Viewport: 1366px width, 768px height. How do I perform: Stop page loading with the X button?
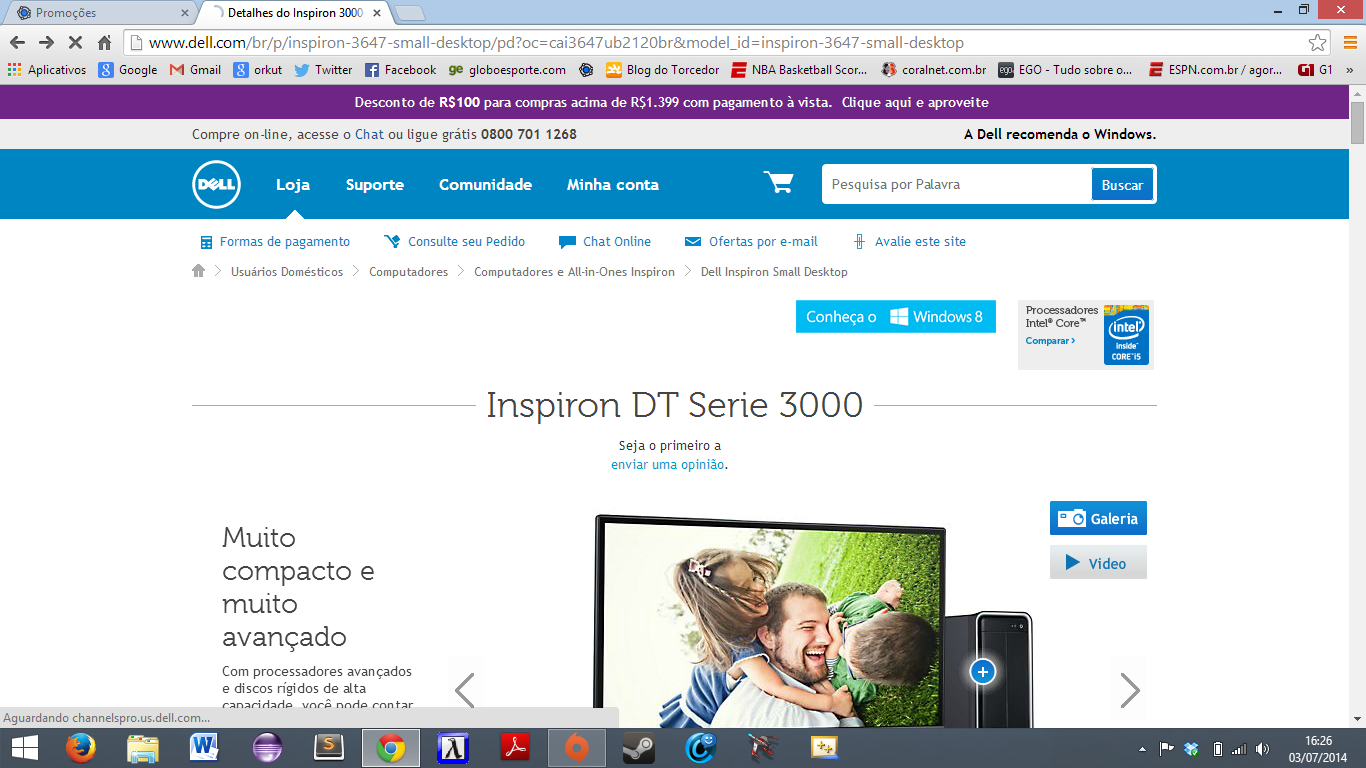click(75, 43)
